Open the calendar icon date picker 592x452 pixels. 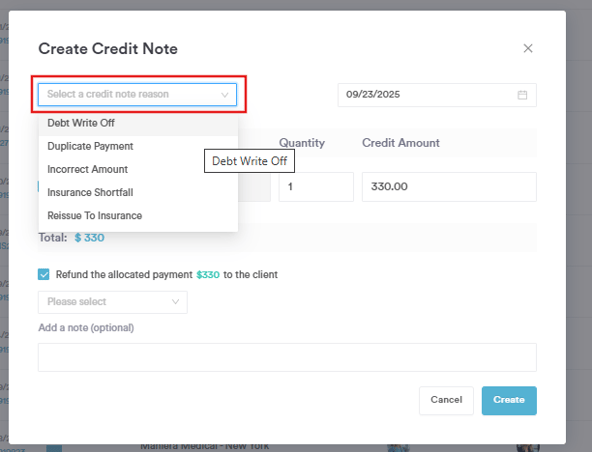click(x=522, y=95)
